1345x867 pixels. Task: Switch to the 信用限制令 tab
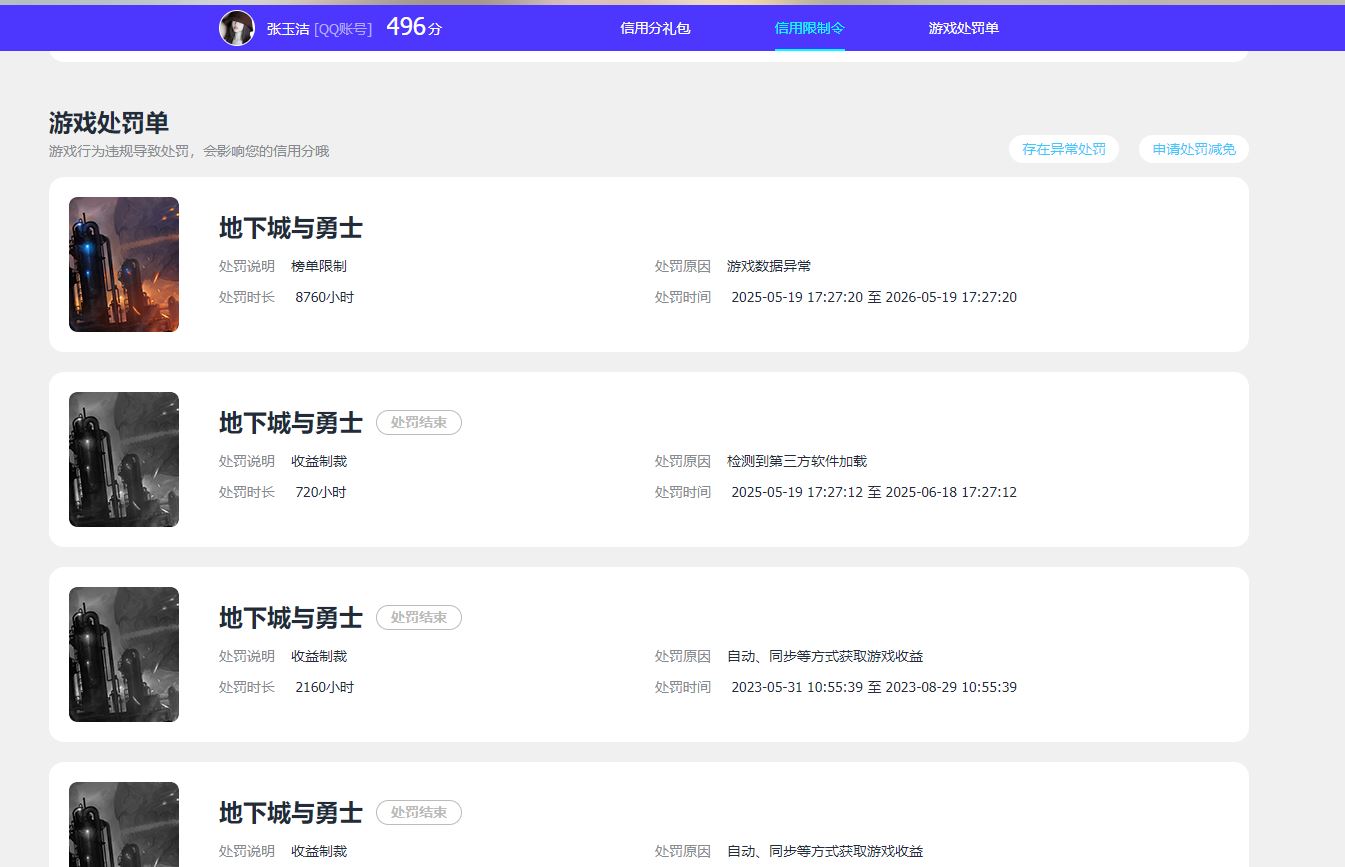tap(809, 28)
